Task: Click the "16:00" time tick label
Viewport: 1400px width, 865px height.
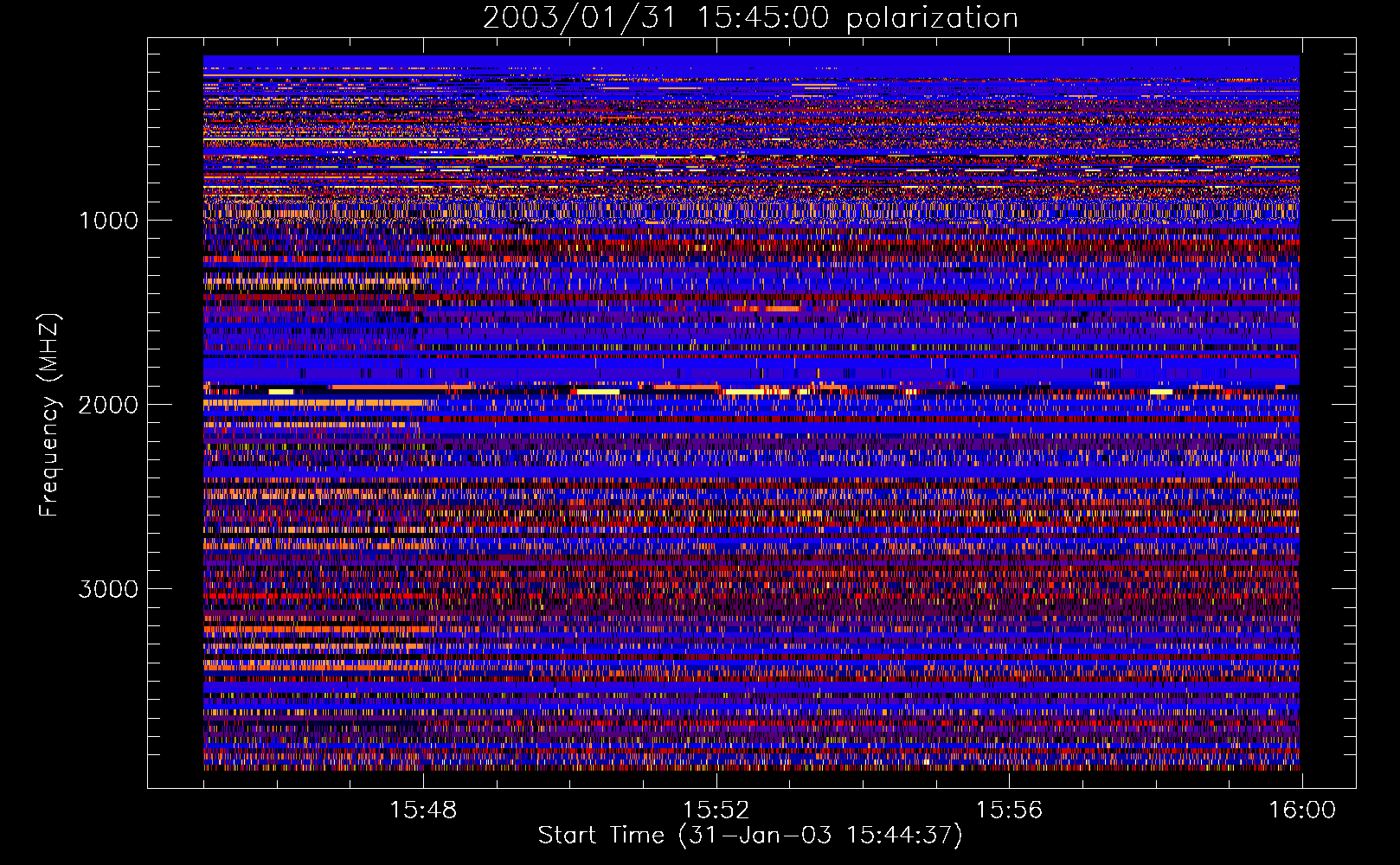Action: pos(1302,811)
